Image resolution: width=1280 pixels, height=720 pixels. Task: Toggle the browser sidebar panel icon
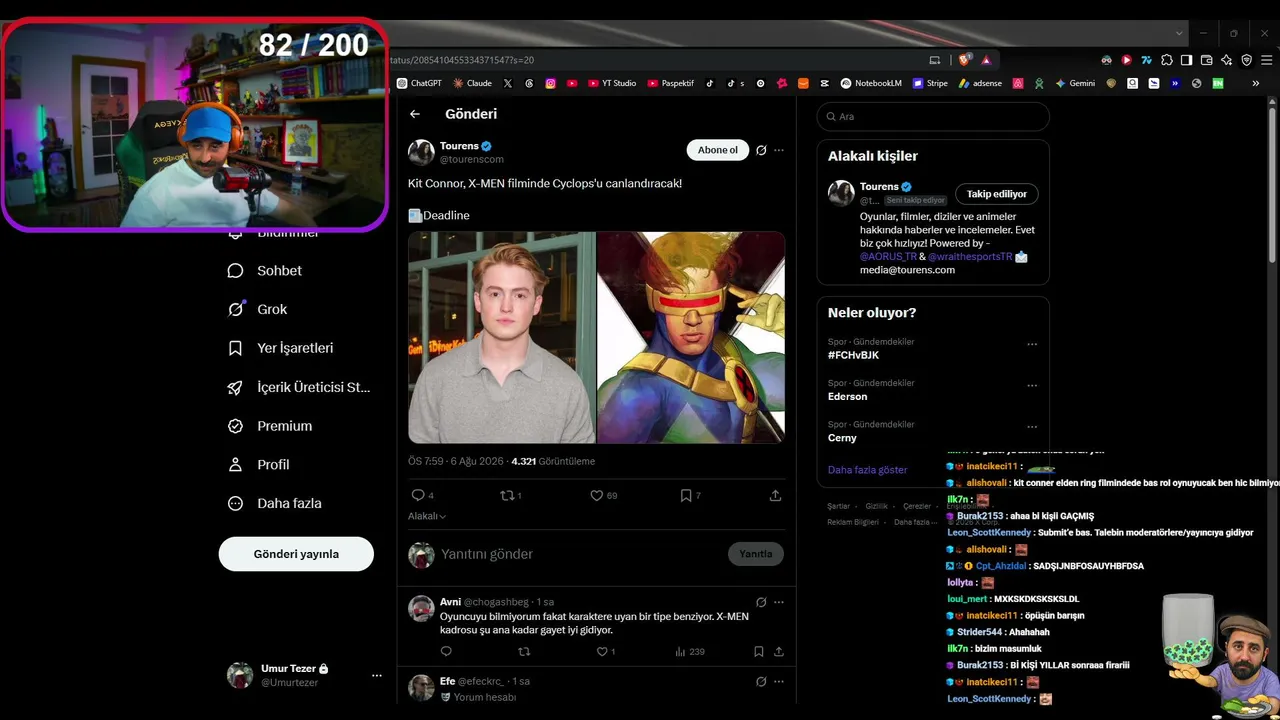coord(1187,60)
